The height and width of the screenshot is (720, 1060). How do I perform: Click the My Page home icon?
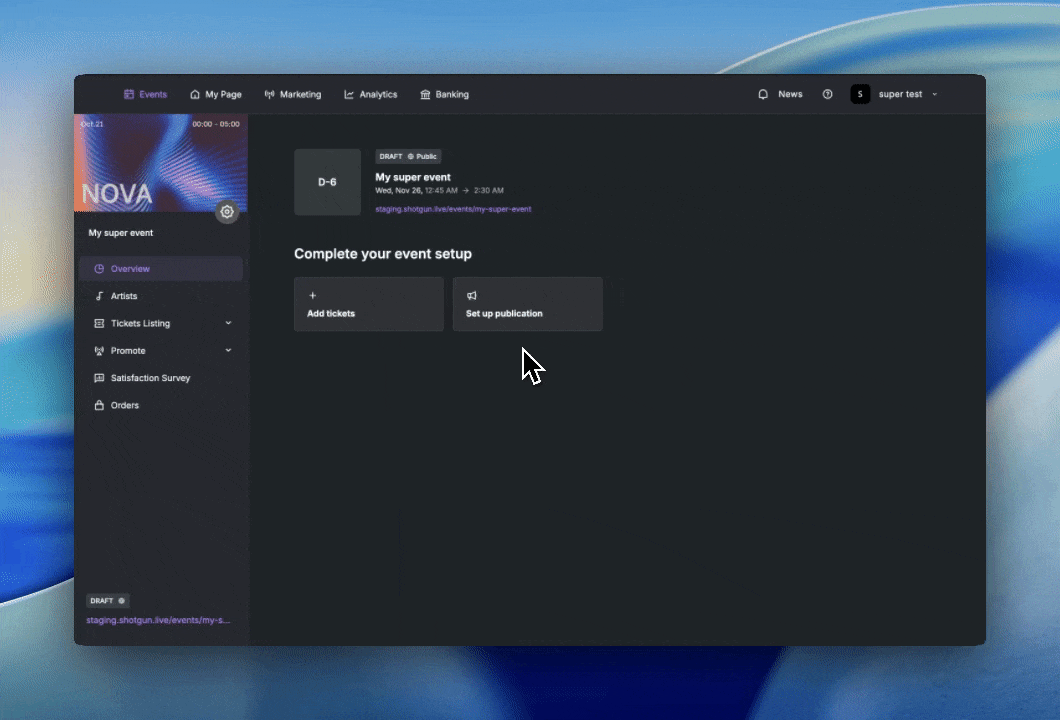click(x=195, y=95)
